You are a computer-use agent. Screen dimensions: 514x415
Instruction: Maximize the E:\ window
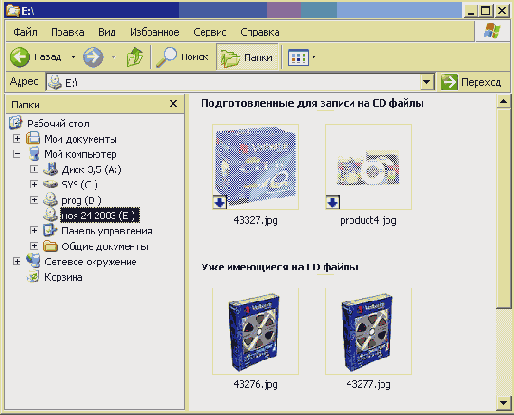tap(486, 11)
